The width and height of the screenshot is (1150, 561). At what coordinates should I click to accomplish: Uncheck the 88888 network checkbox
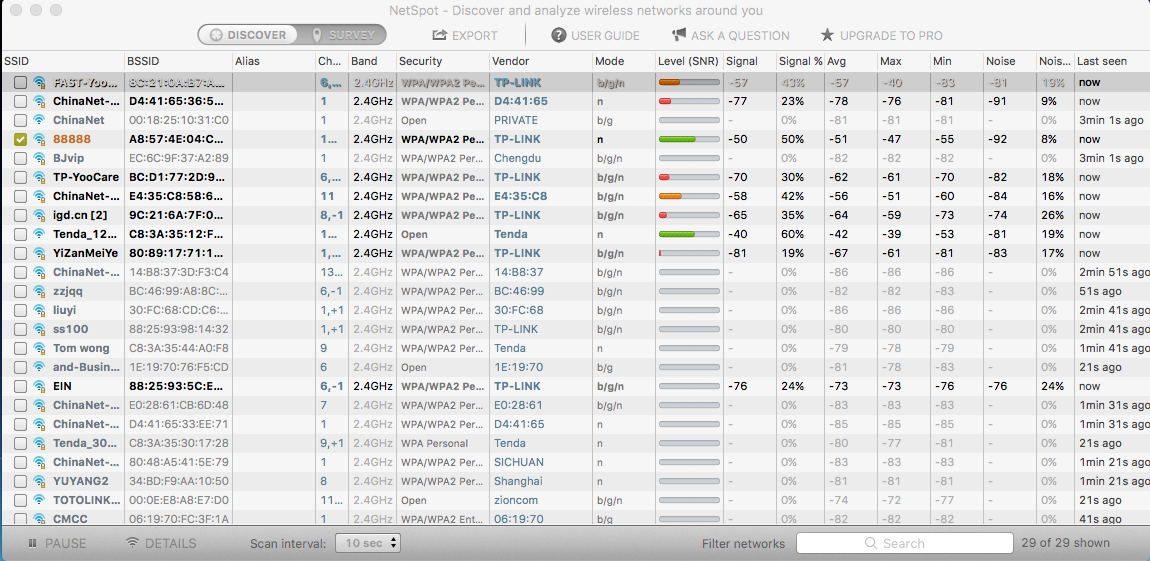coord(20,139)
